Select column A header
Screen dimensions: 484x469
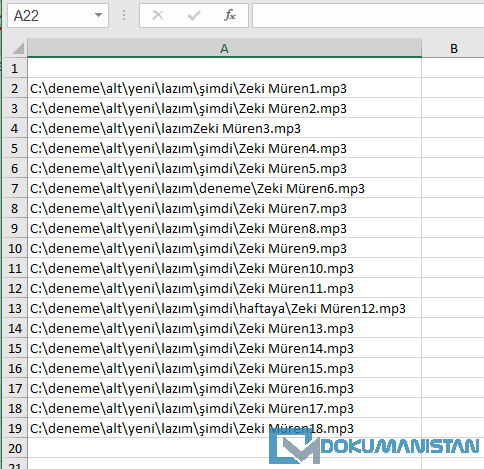coord(224,49)
